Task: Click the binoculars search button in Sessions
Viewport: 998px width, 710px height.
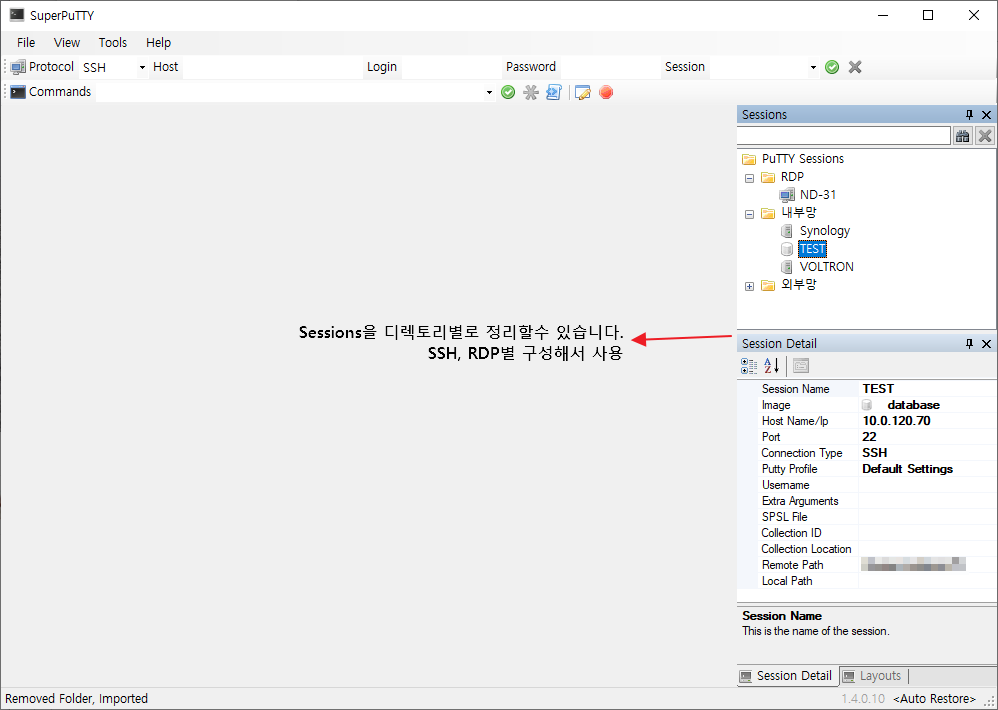Action: 962,136
